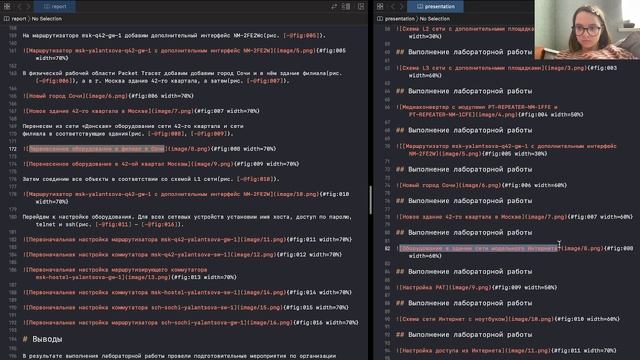Screen dimensions: 640x360
Task: Click the report editor vertical scrollbar
Action: coord(371,200)
